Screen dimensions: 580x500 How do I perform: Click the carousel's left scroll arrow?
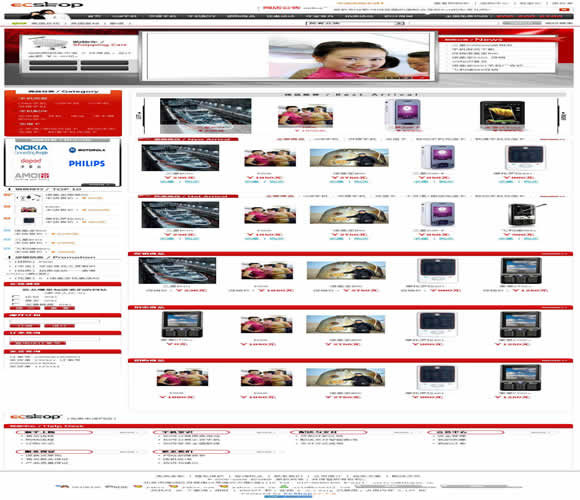139,116
